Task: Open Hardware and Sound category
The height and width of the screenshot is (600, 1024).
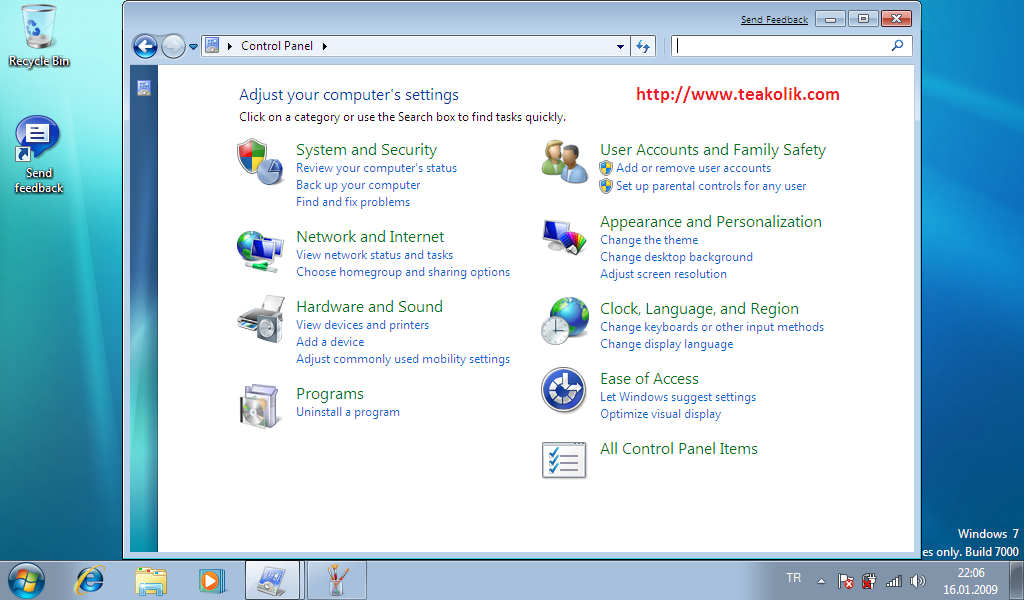Action: [369, 307]
